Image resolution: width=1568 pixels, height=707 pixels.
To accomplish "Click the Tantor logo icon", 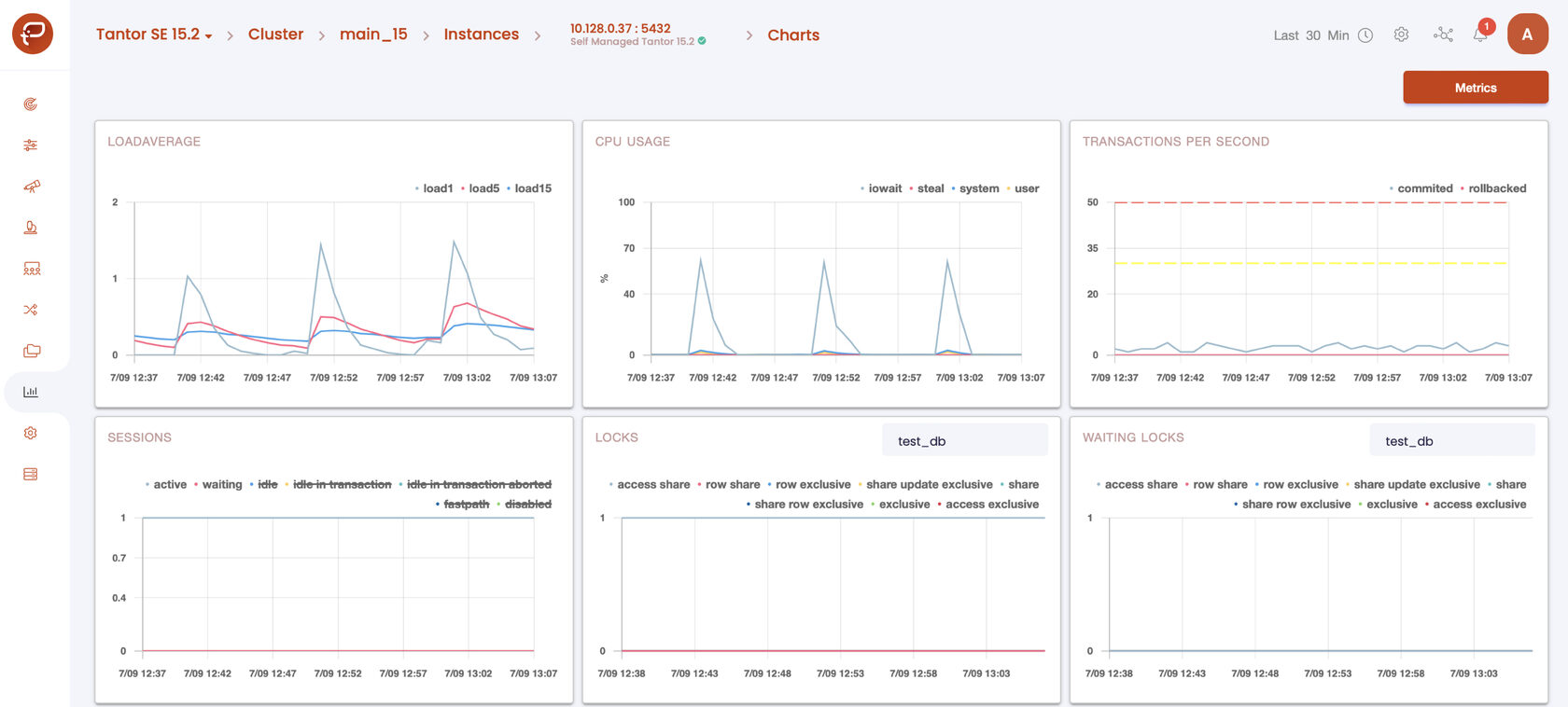I will pos(33,34).
